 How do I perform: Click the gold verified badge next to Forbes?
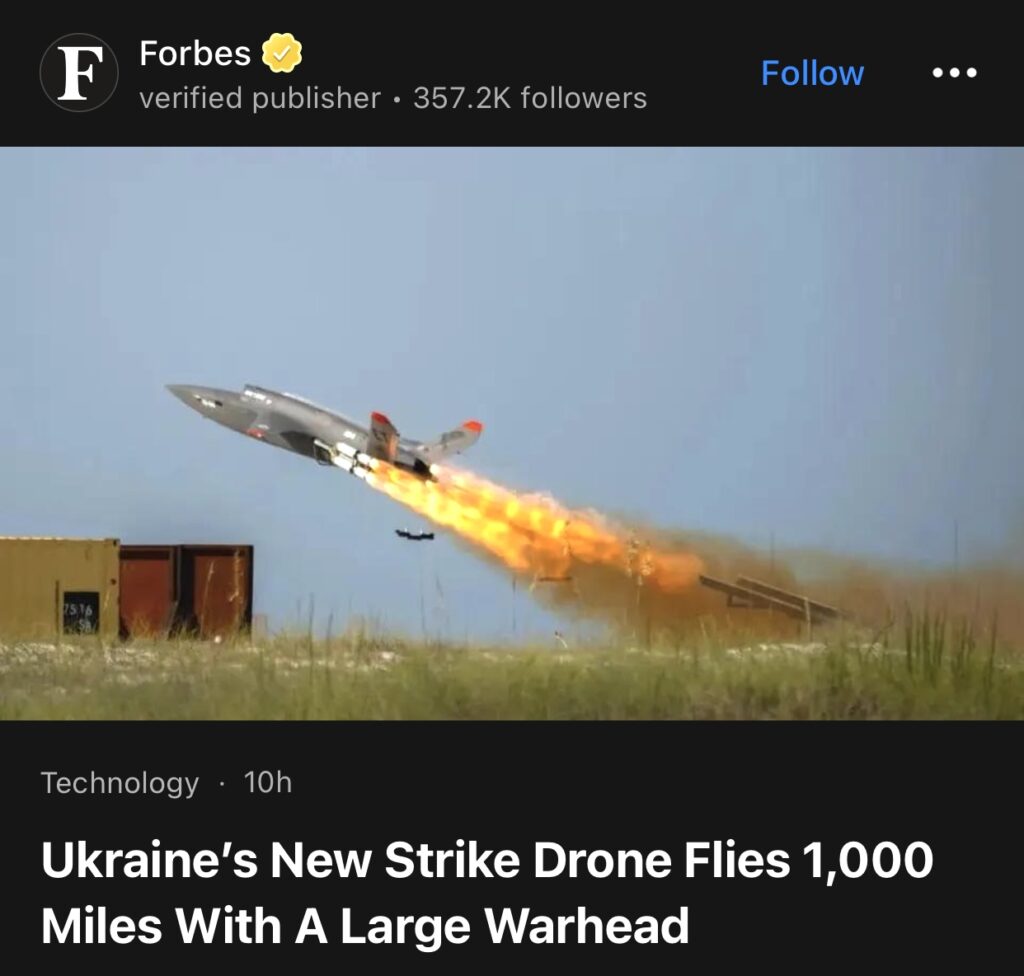pos(281,53)
